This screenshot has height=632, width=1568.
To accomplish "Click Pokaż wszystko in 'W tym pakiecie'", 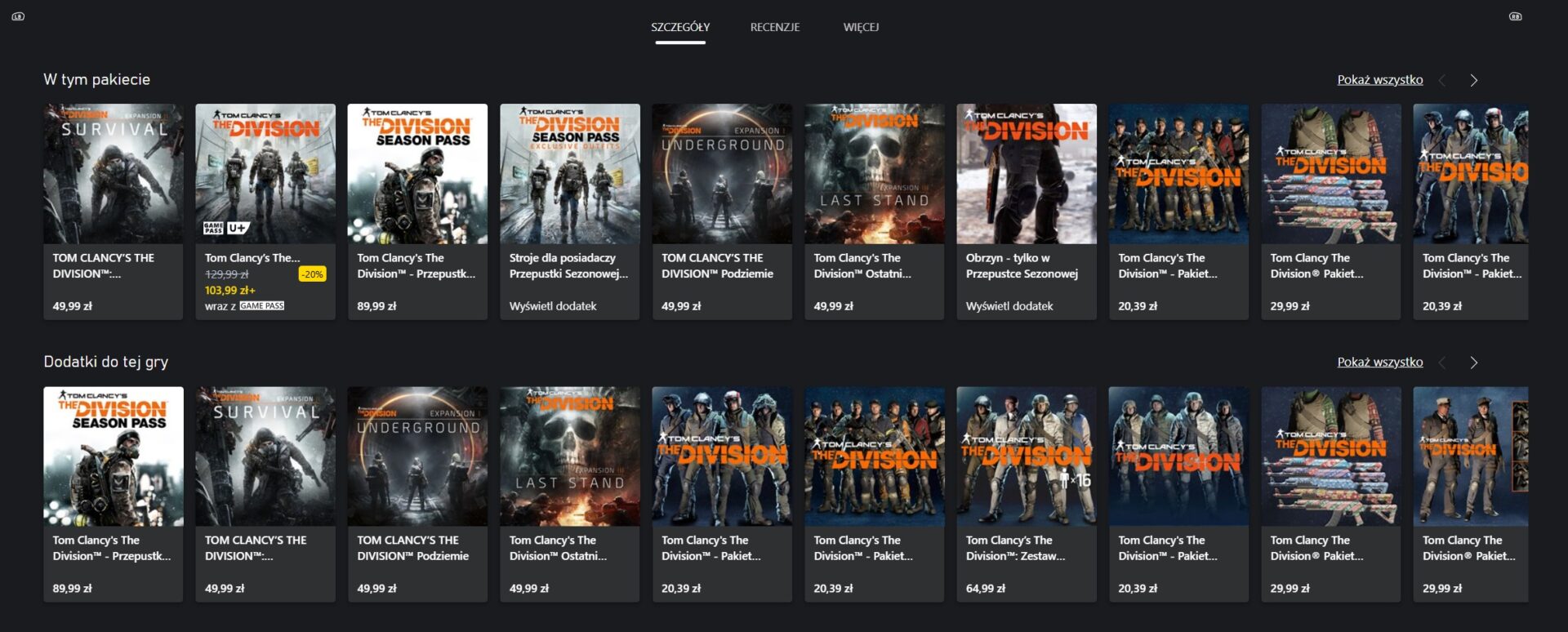I will pyautogui.click(x=1379, y=80).
